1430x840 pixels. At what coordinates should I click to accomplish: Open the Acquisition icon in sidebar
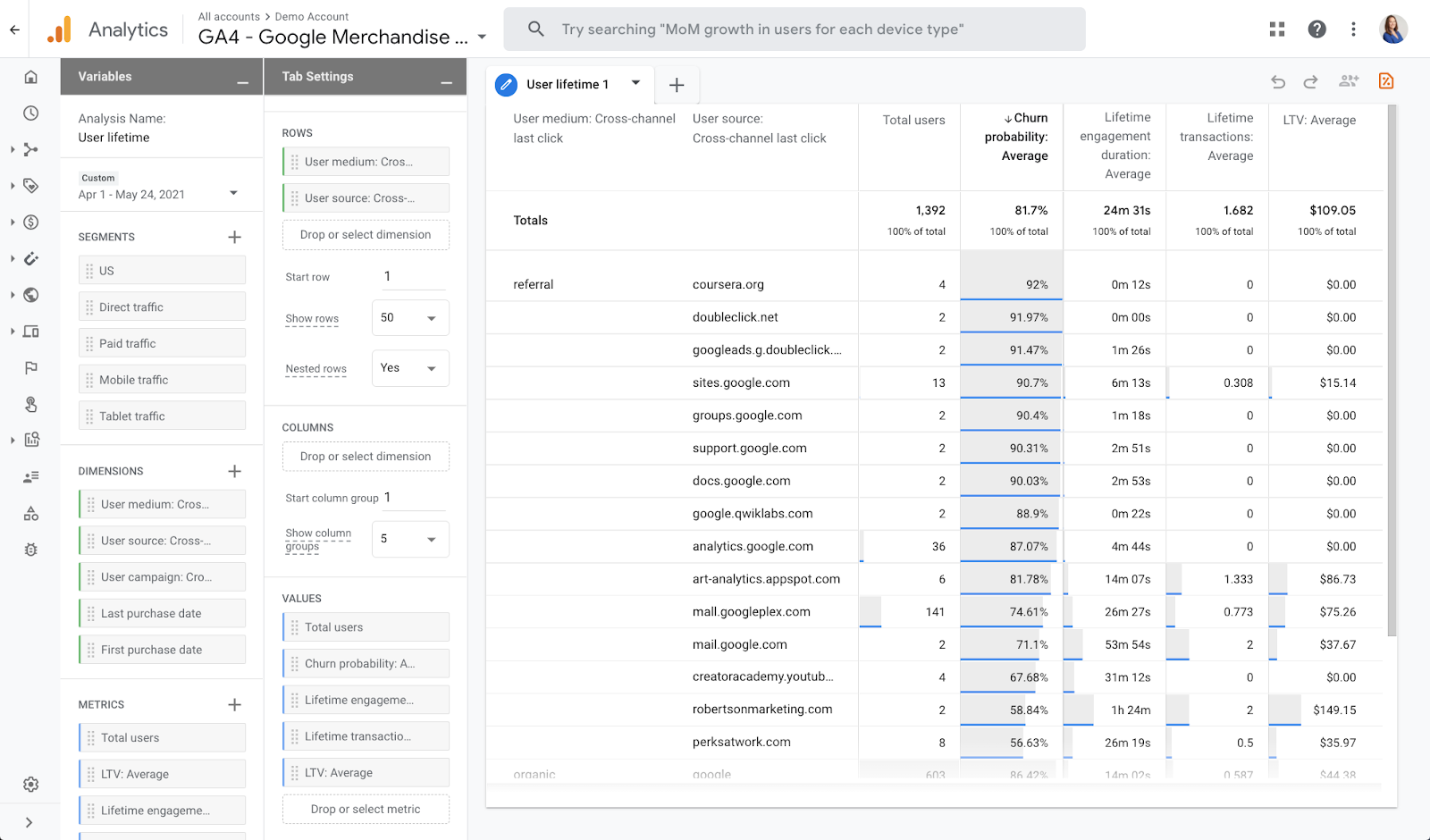30,149
